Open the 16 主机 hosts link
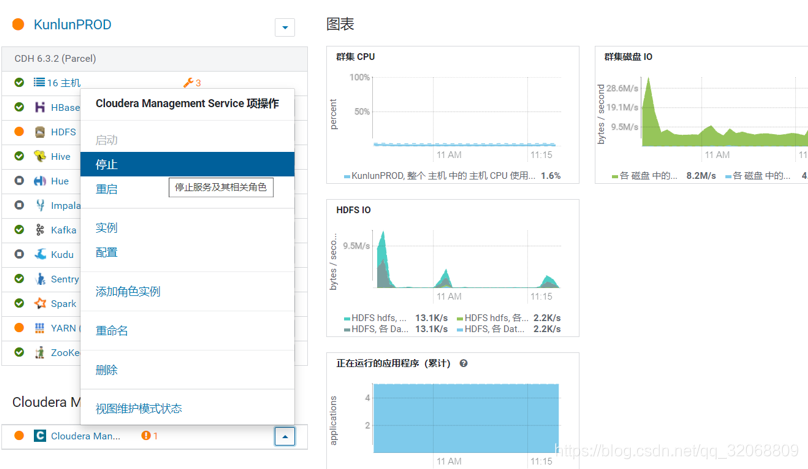This screenshot has width=808, height=469. click(64, 83)
